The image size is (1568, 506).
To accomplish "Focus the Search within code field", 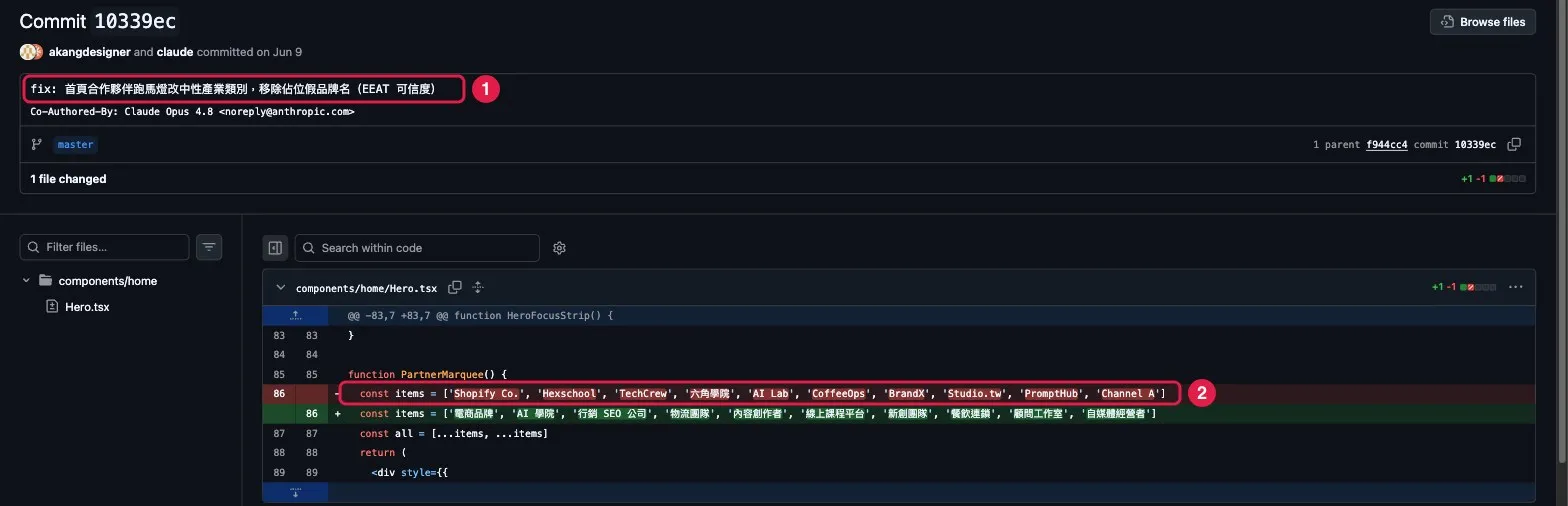I will point(416,248).
